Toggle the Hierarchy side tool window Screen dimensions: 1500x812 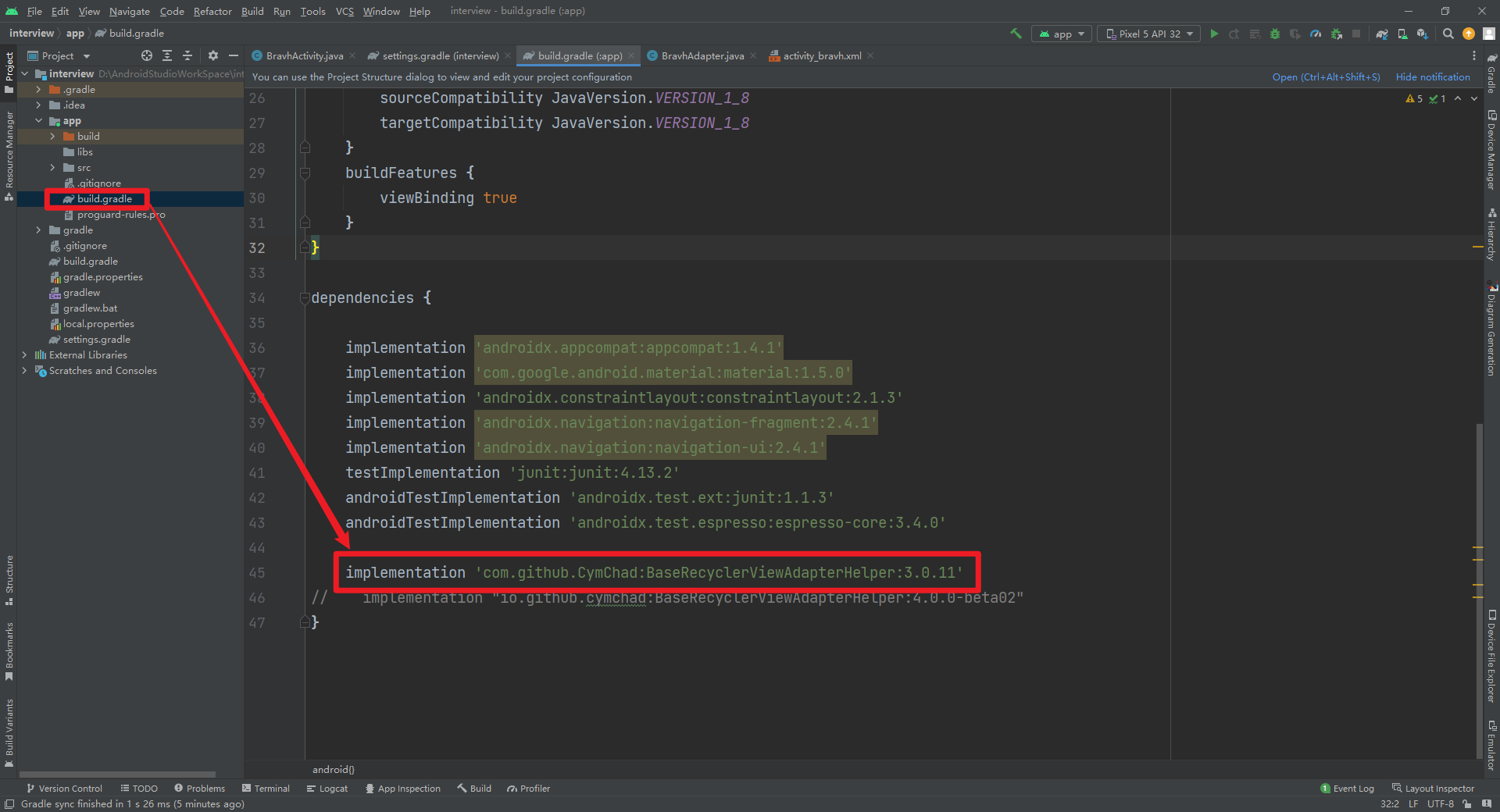point(1491,234)
